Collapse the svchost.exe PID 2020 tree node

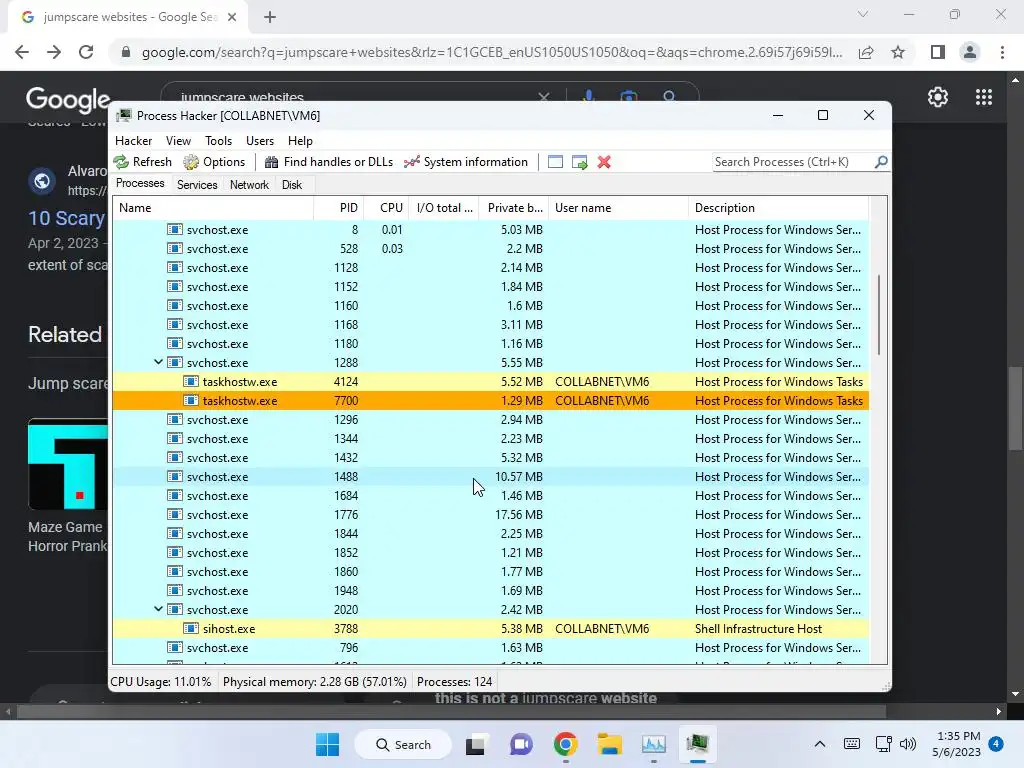coord(158,609)
